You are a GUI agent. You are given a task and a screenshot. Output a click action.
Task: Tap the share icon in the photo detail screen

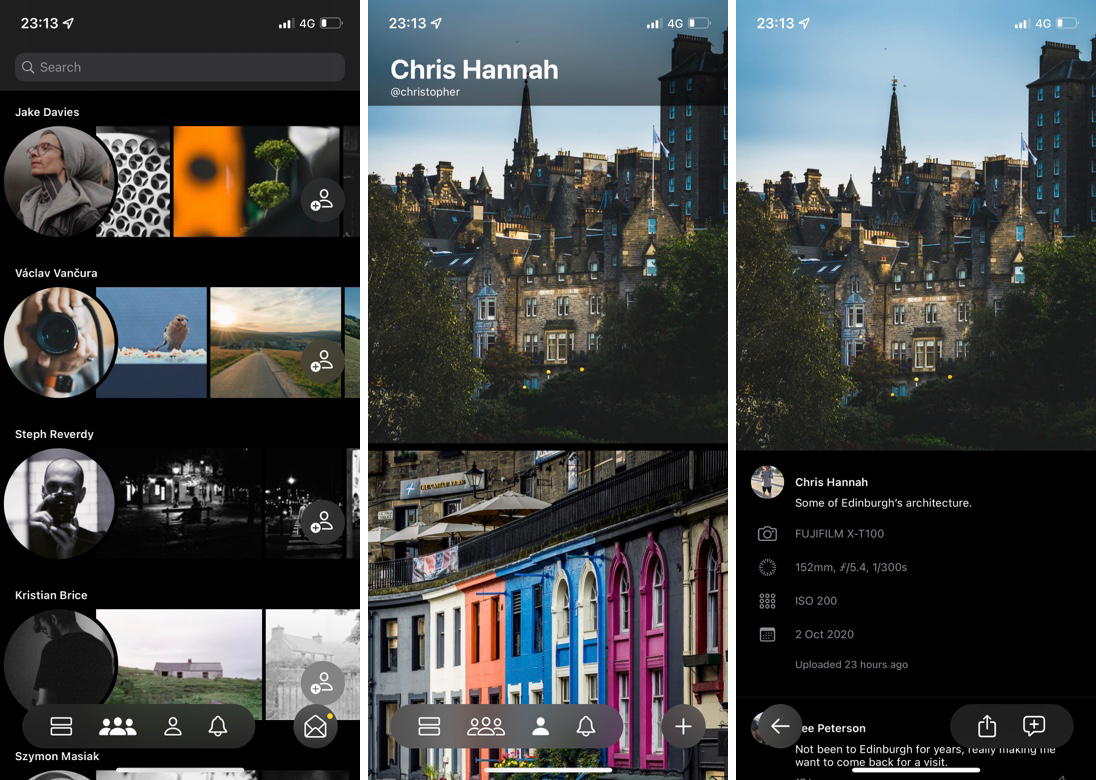(987, 726)
